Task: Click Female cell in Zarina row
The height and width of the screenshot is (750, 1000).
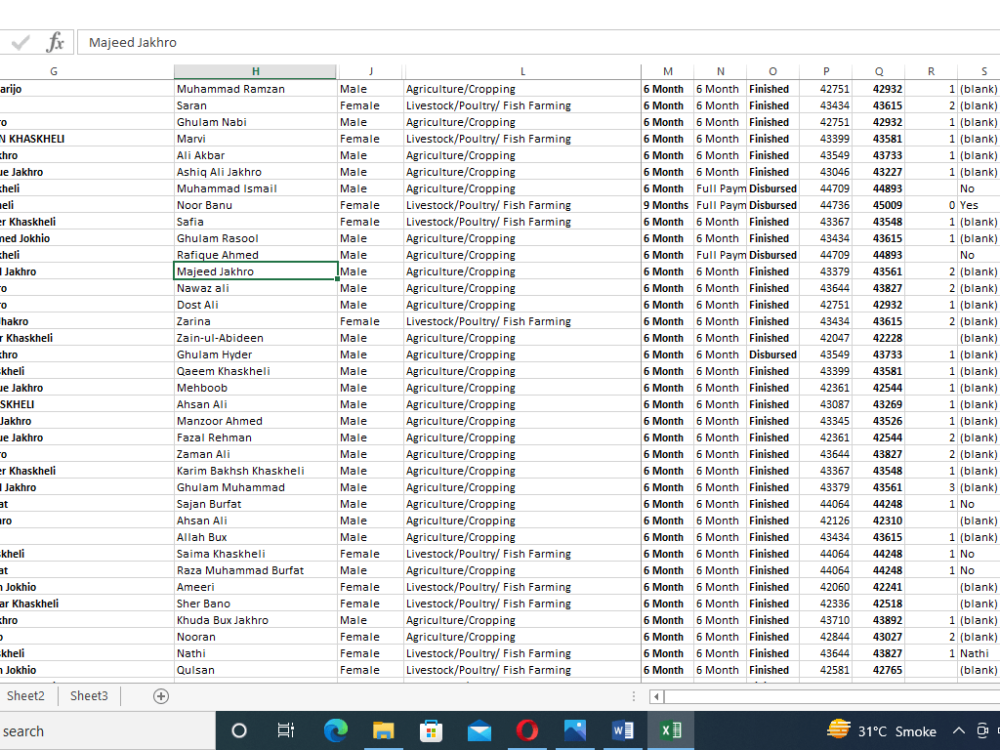Action: pos(371,321)
